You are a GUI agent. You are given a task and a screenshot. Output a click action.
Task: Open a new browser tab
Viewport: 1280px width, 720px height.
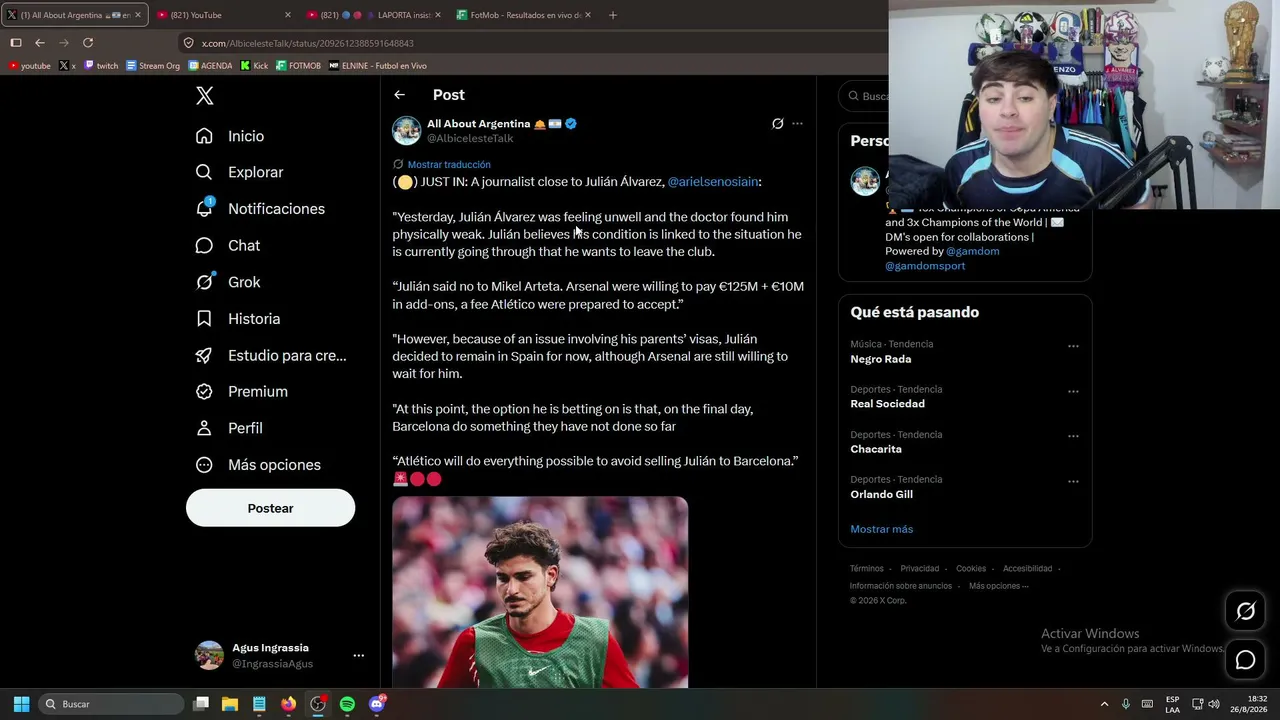point(613,15)
